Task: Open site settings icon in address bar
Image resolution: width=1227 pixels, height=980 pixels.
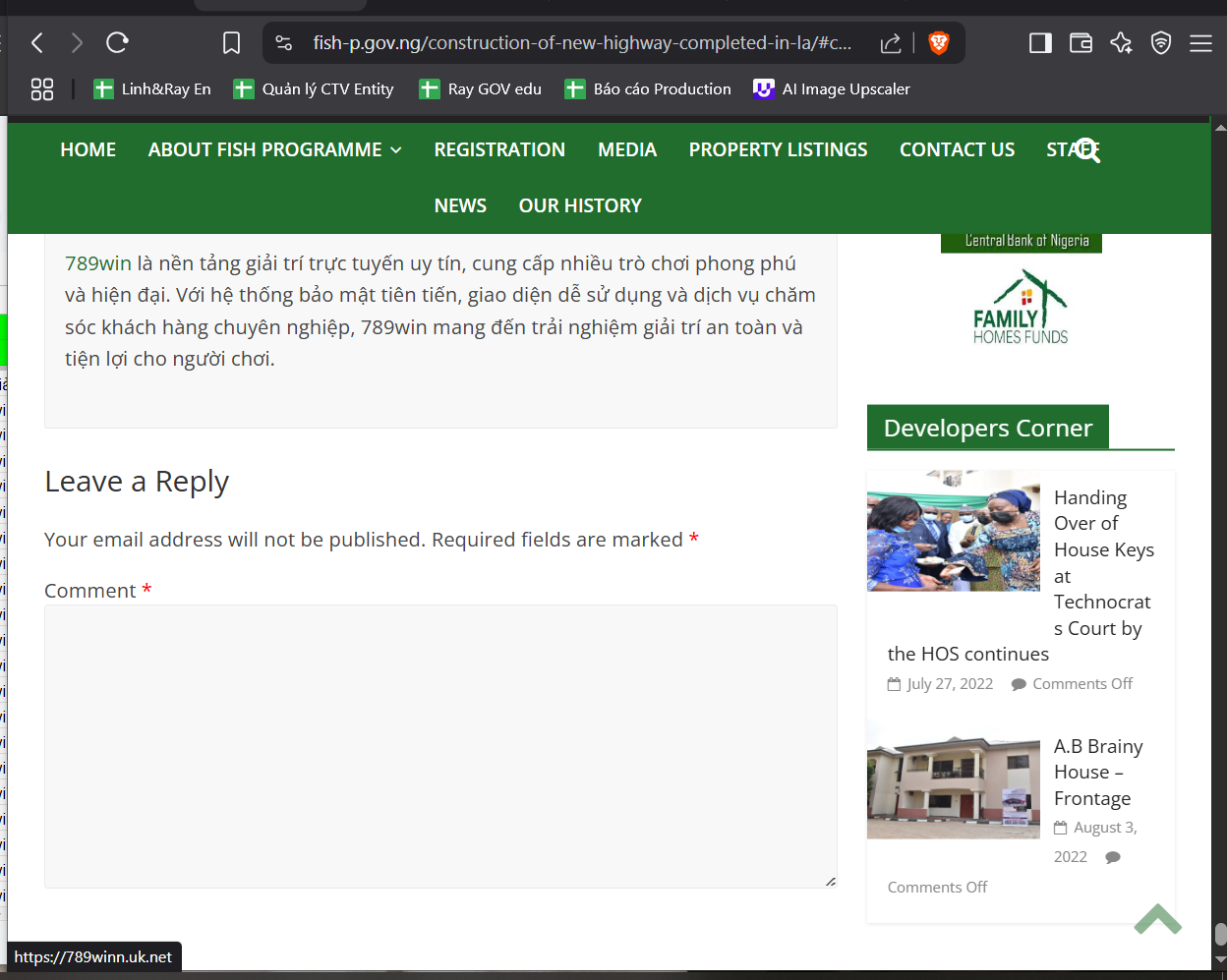Action: [x=284, y=42]
